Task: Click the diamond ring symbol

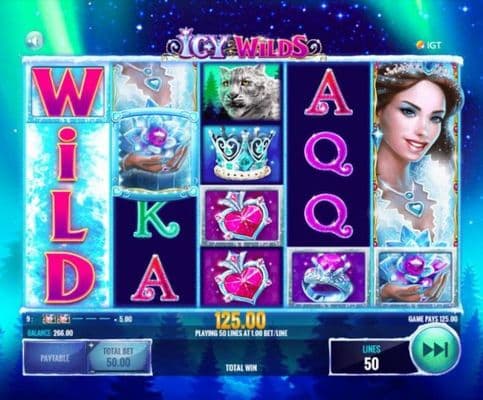Action: pos(329,277)
